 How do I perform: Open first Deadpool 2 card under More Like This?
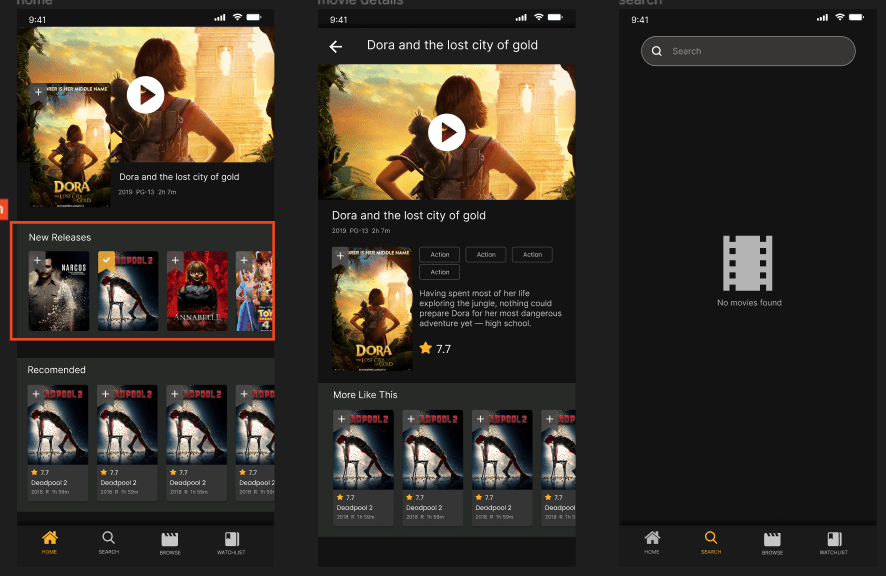pos(363,466)
